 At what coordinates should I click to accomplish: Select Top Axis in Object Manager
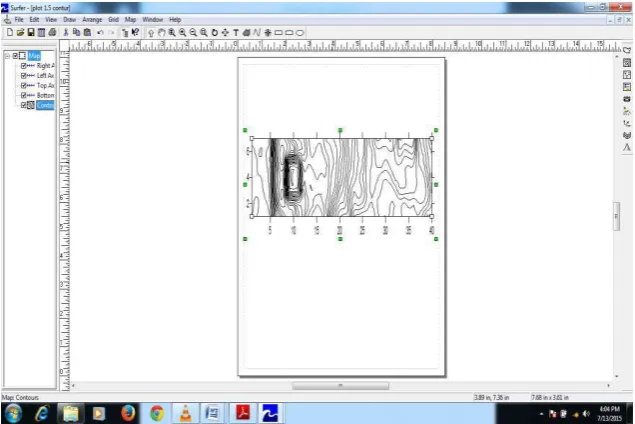(45, 85)
